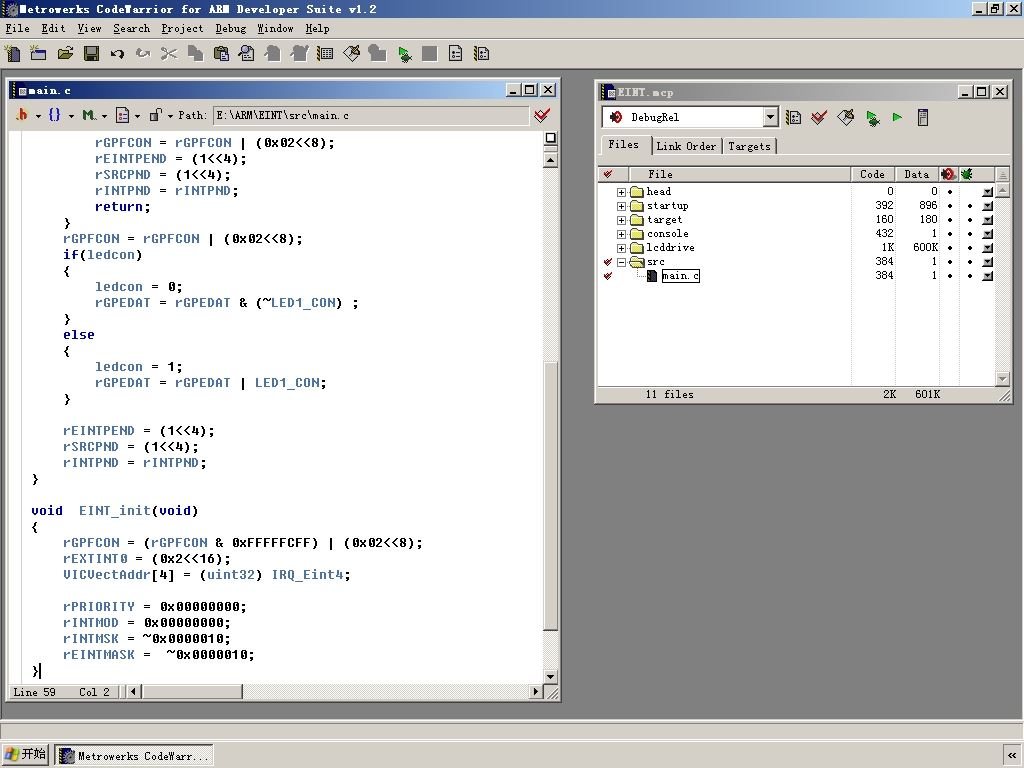The height and width of the screenshot is (768, 1024).
Task: Toggle target dot for the head folder
Action: tap(950, 192)
